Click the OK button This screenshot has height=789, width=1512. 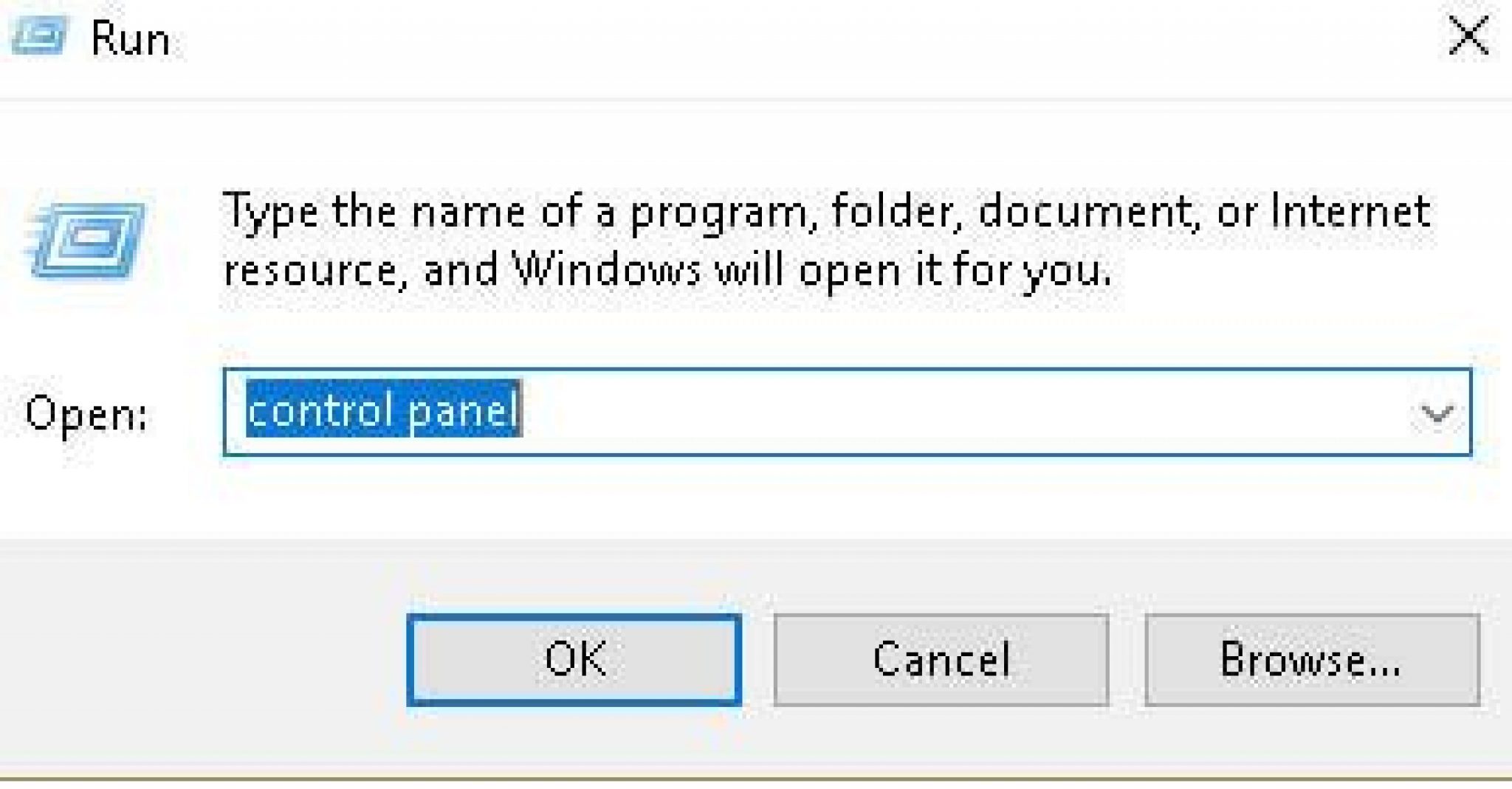click(574, 659)
